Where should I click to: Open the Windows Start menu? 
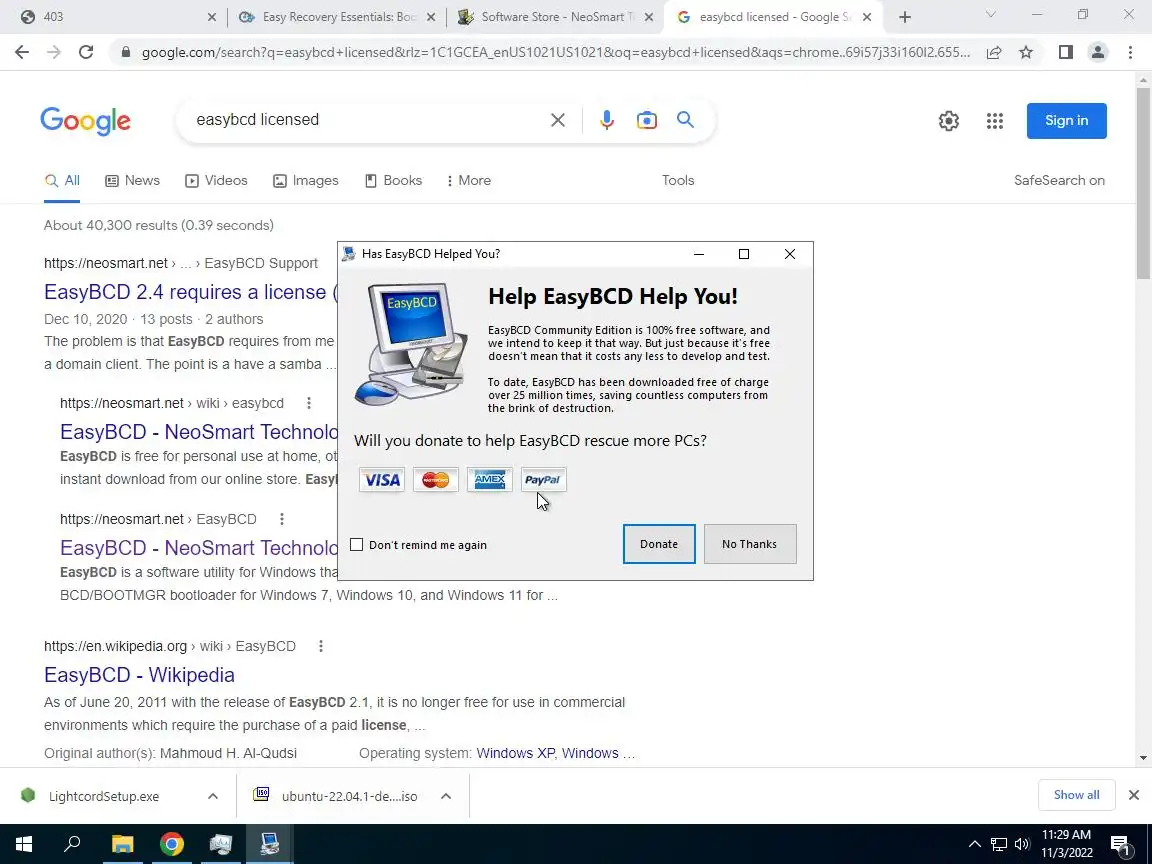24,844
